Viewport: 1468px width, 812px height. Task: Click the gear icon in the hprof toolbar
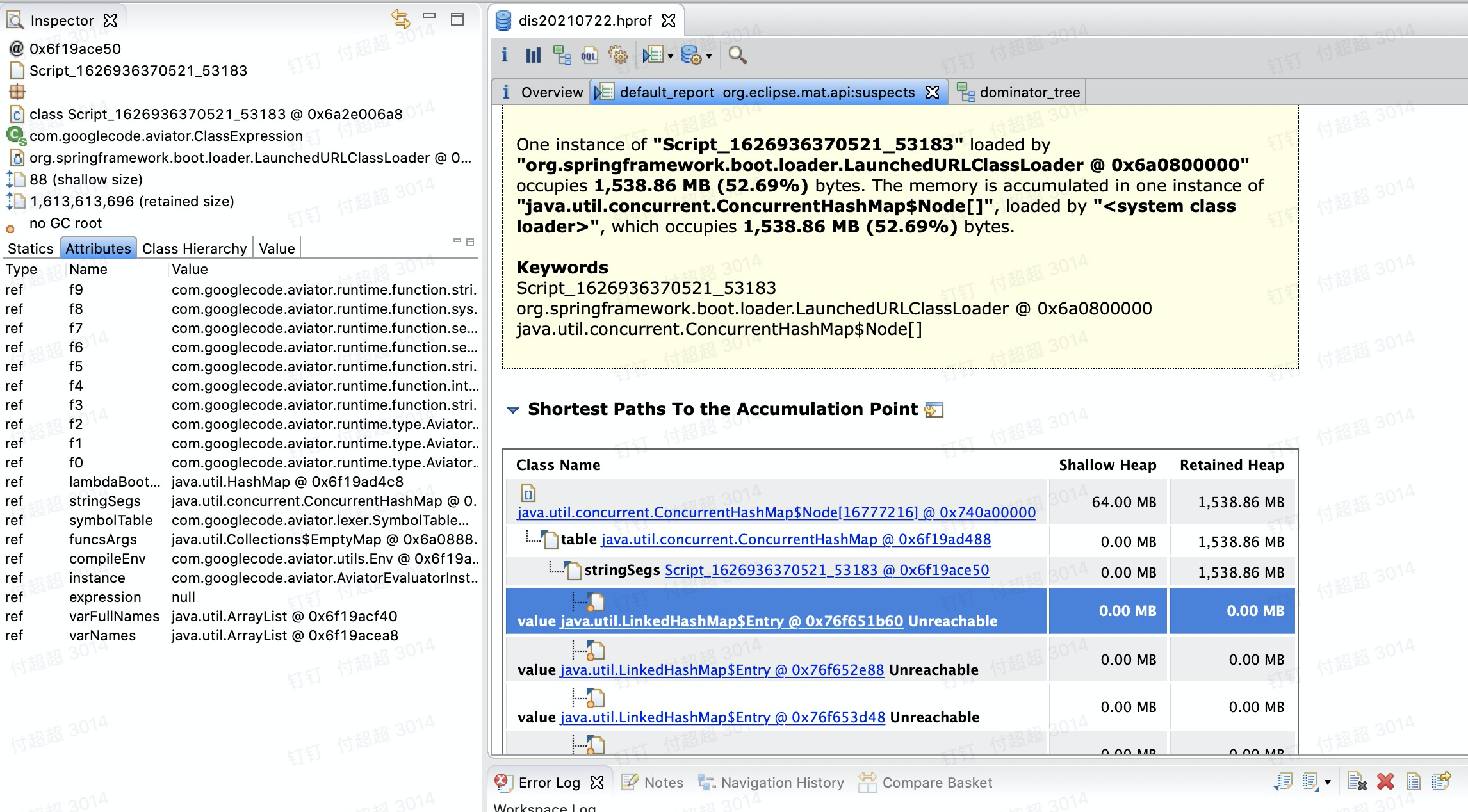coord(619,56)
